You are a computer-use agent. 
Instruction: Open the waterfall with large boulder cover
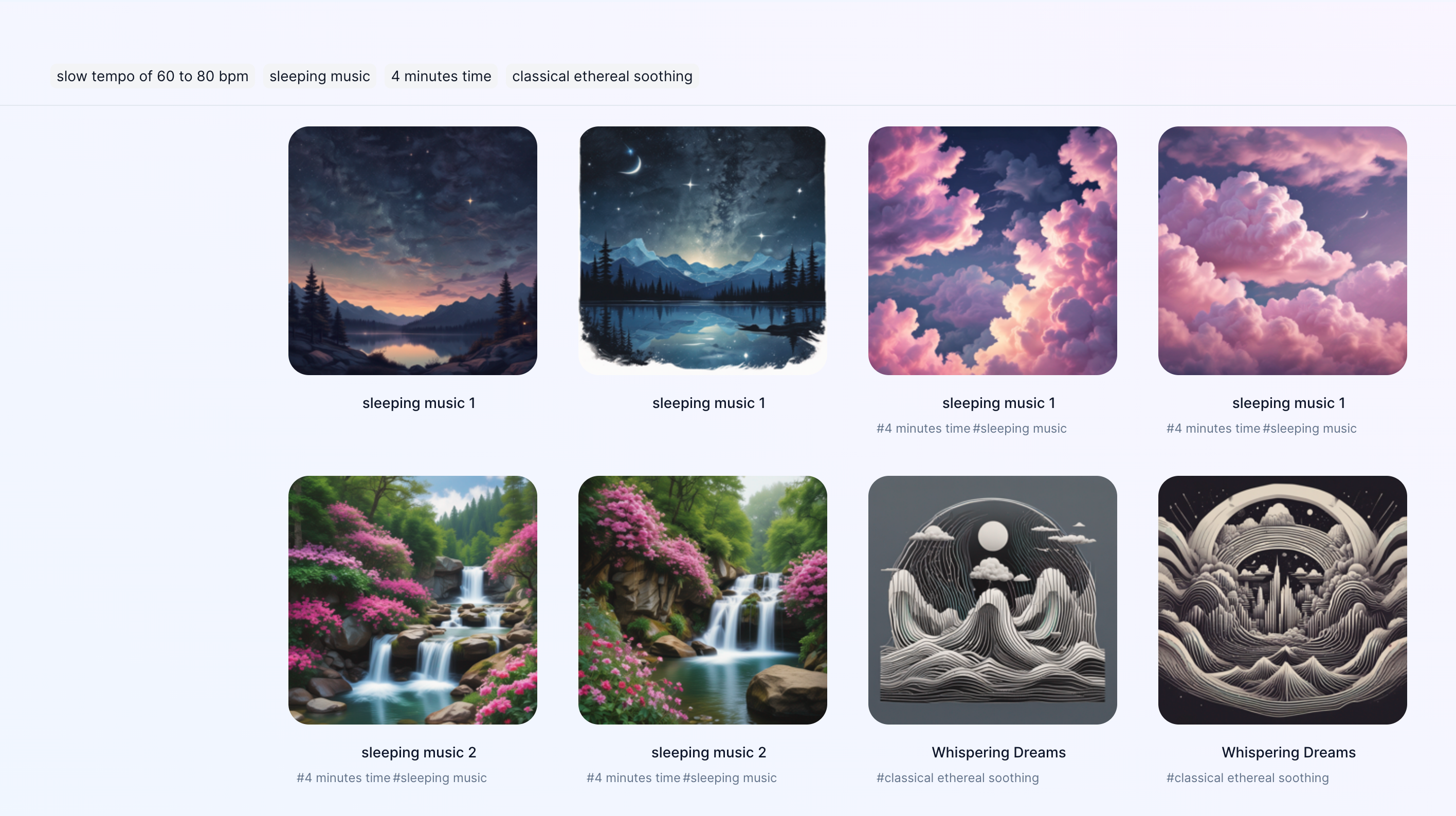pyautogui.click(x=703, y=600)
